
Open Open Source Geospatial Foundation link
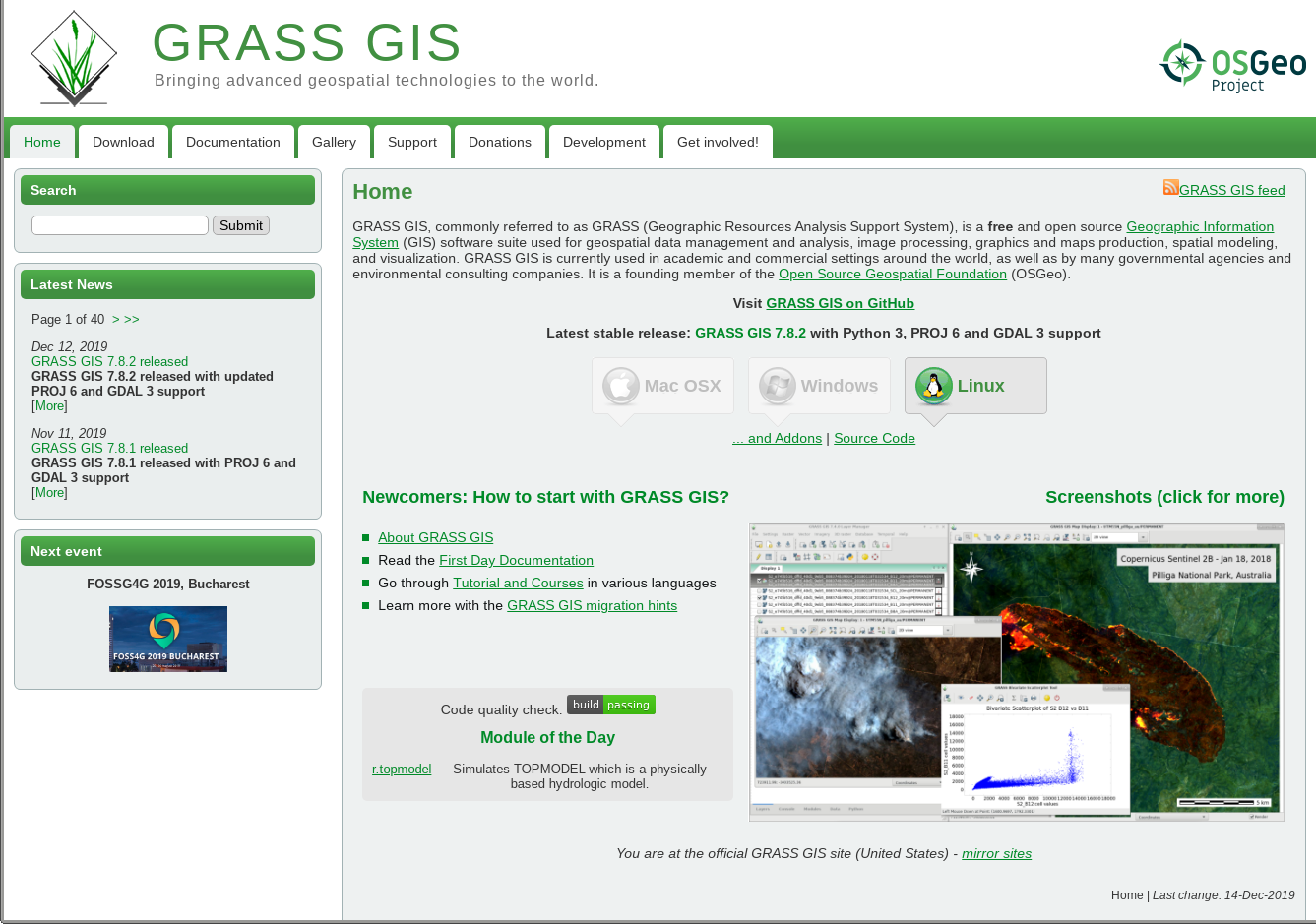(893, 274)
